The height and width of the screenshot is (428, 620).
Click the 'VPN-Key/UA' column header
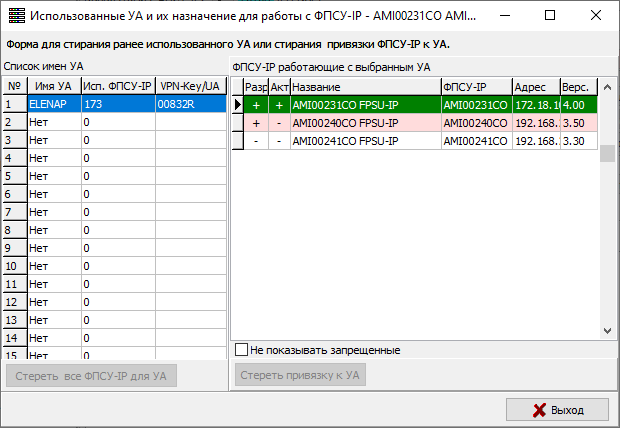(x=189, y=87)
